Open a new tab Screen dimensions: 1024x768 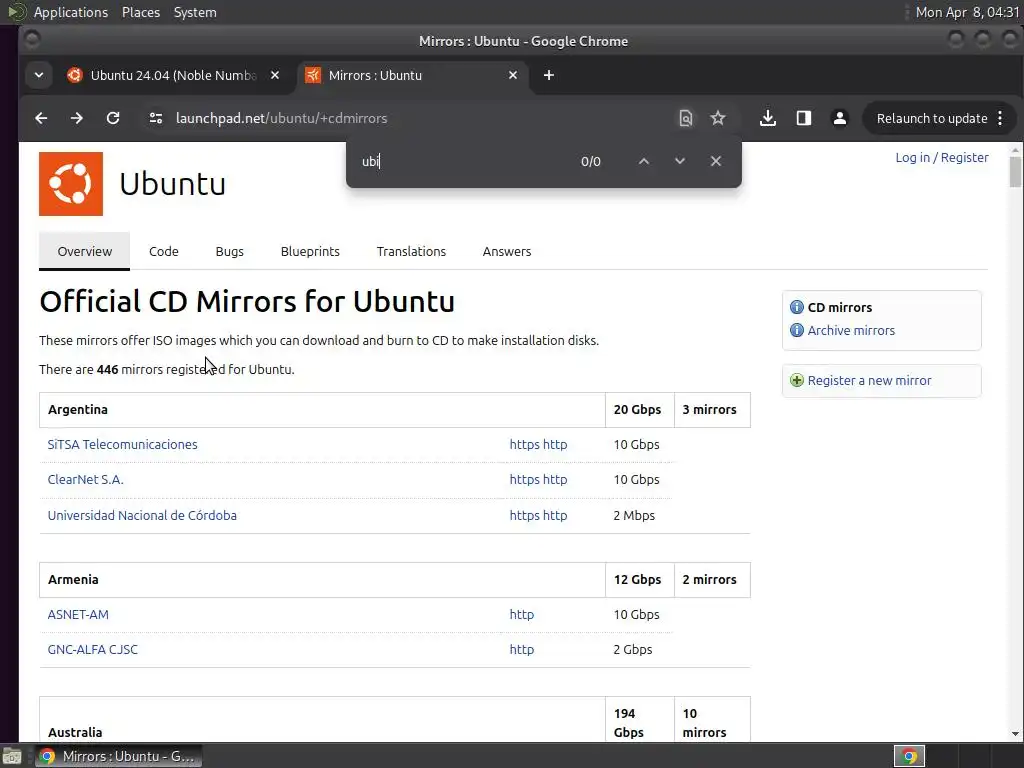click(x=549, y=75)
